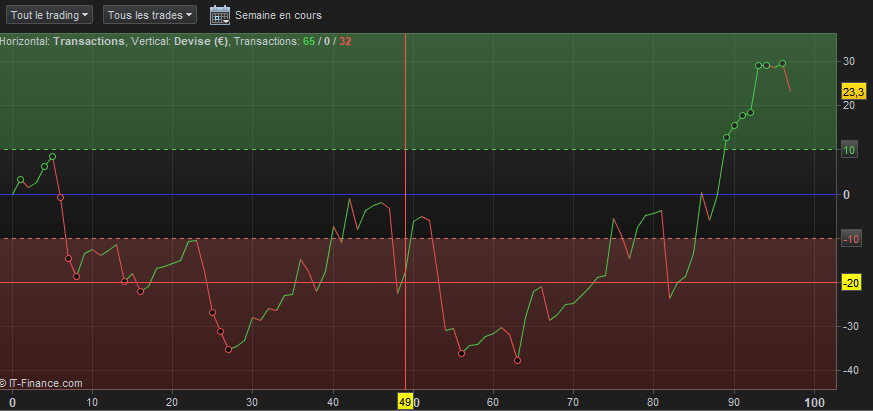The width and height of the screenshot is (873, 411).
Task: Click the -30 value on the vertical axis
Action: pos(851,326)
